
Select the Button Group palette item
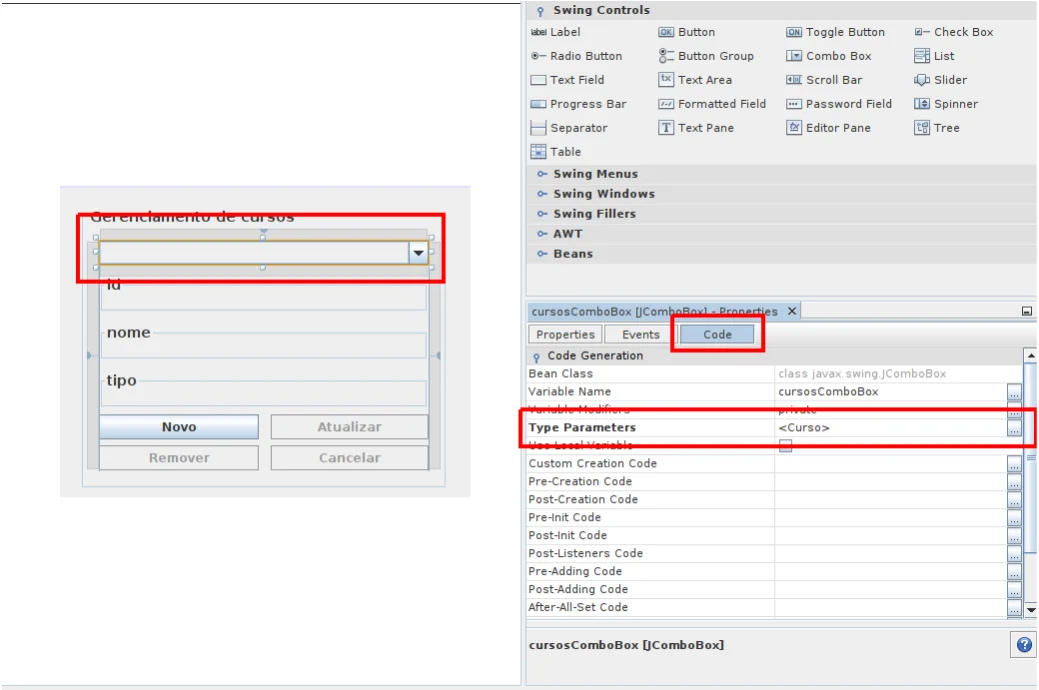(706, 56)
